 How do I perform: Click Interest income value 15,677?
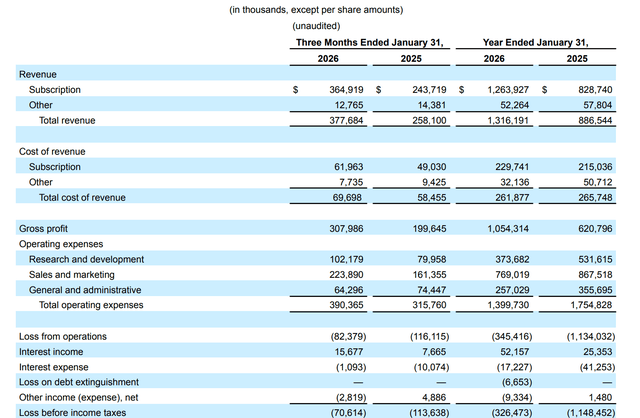(349, 352)
